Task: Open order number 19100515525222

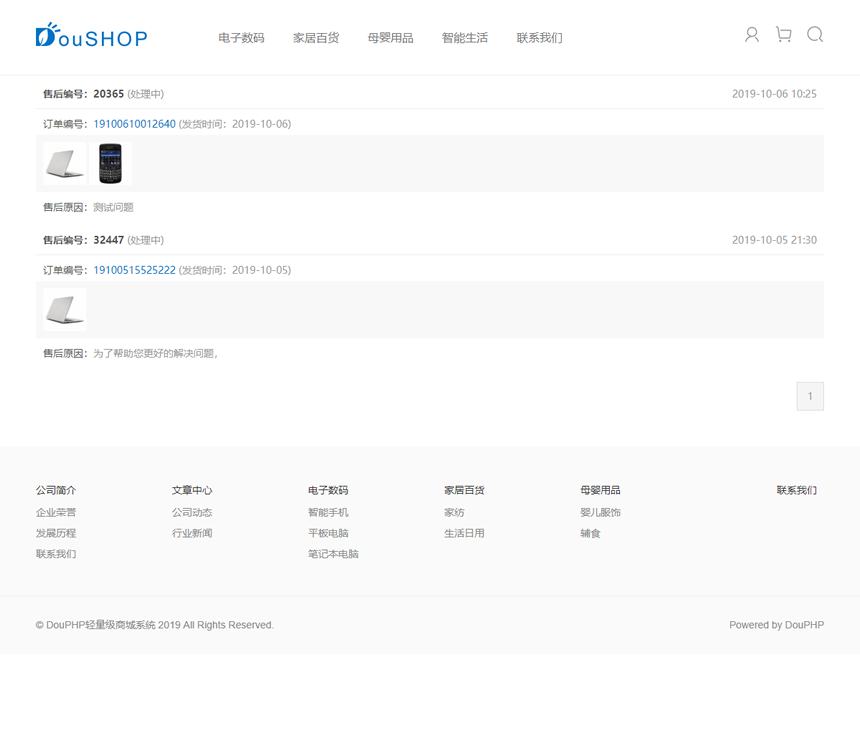Action: click(x=134, y=270)
